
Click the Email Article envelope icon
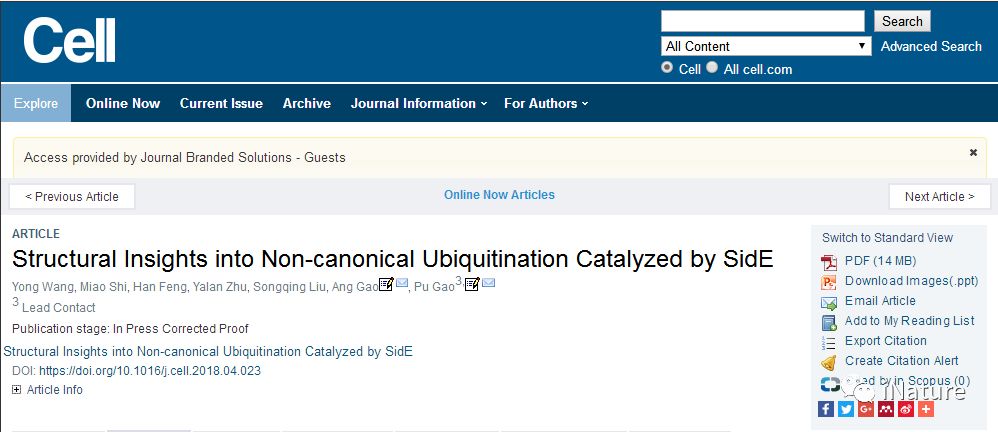pyautogui.click(x=829, y=302)
